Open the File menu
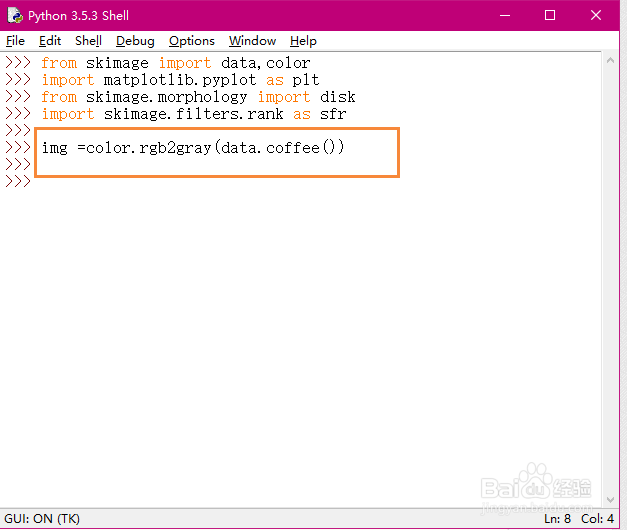This screenshot has width=627, height=530. 15,41
